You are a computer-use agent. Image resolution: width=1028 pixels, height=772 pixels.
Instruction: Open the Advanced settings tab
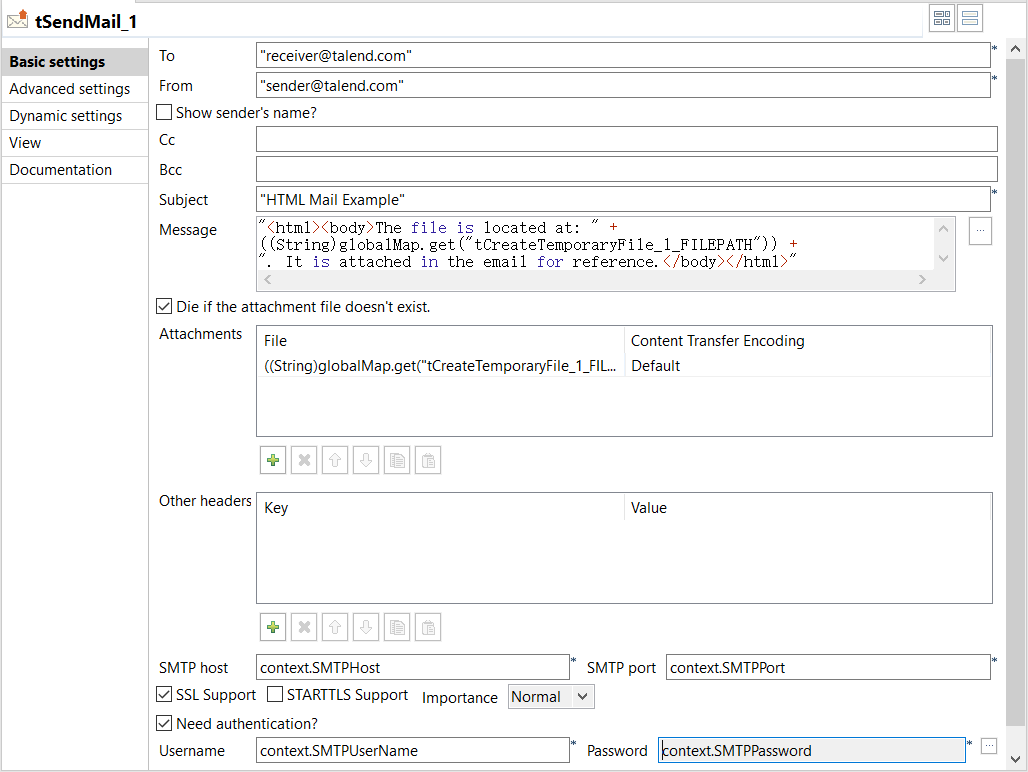click(70, 89)
